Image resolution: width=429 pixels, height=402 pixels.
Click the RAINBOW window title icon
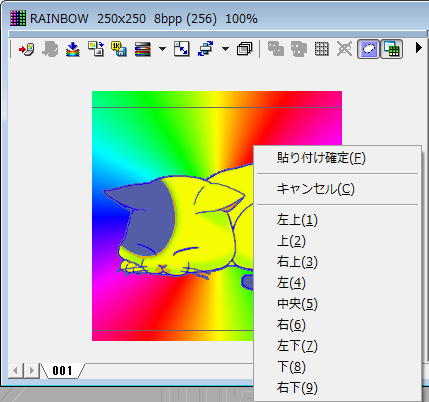pyautogui.click(x=18, y=18)
